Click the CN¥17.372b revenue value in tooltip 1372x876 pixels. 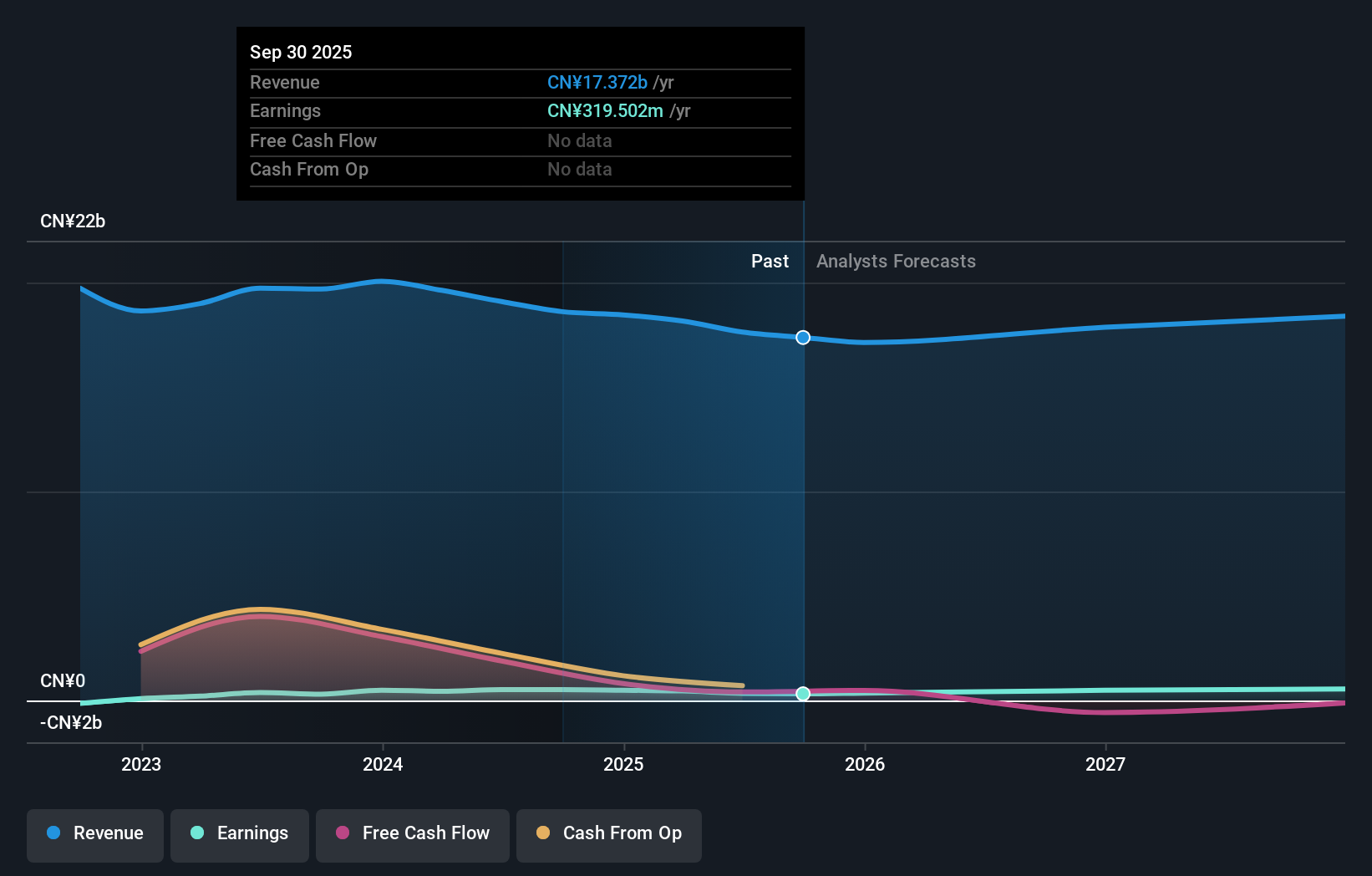(x=597, y=82)
